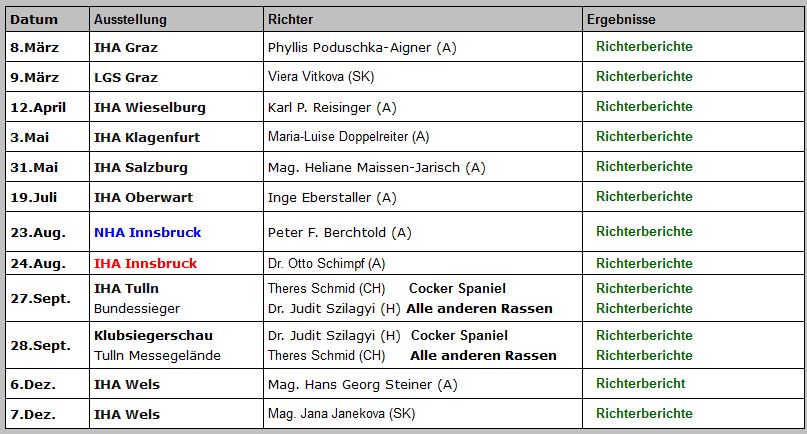Open Richterberichte for 7.Dez. IHA Wels
This screenshot has height=434, width=807.
644,414
